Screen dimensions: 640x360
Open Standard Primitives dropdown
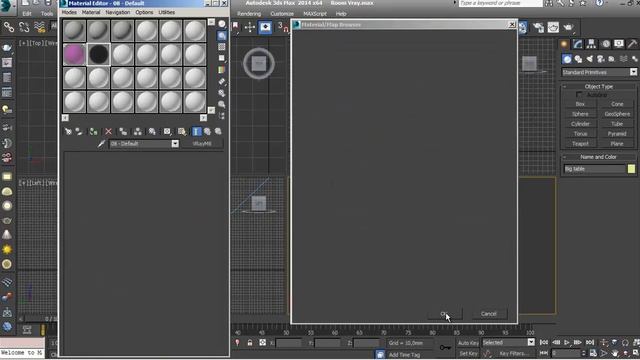[x=599, y=72]
